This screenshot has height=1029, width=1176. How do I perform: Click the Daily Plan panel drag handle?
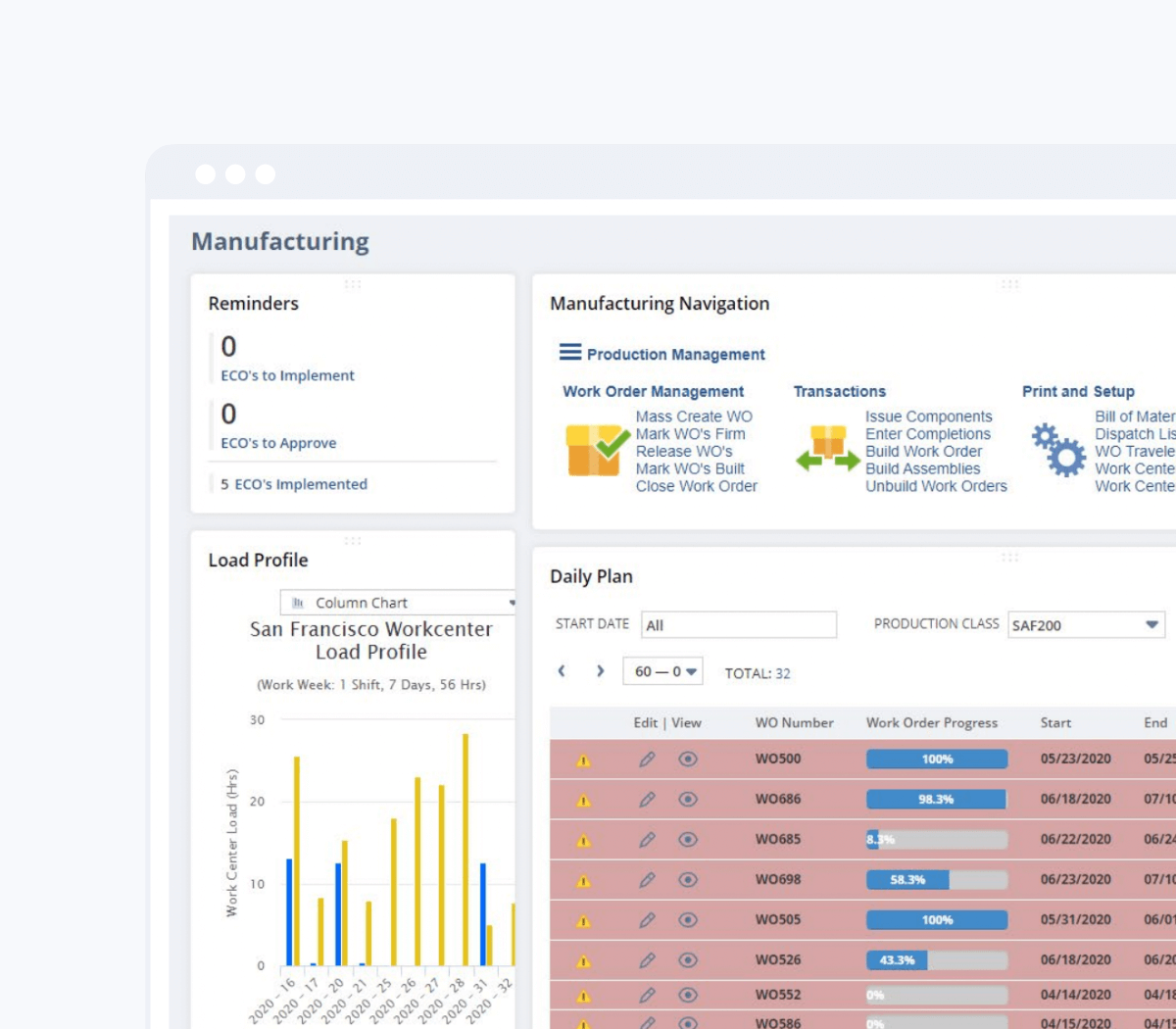click(1009, 558)
